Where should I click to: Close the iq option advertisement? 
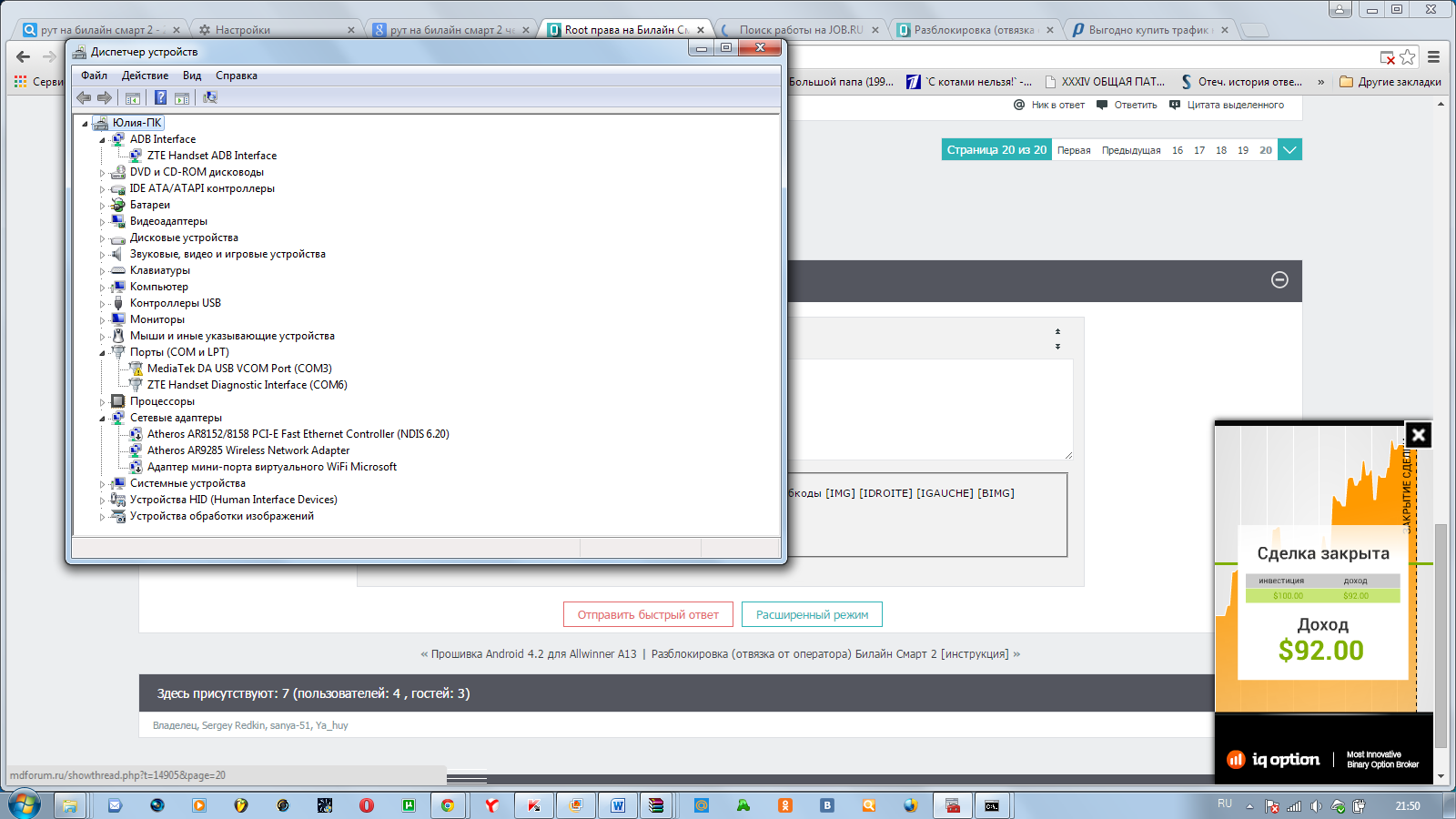coord(1419,435)
